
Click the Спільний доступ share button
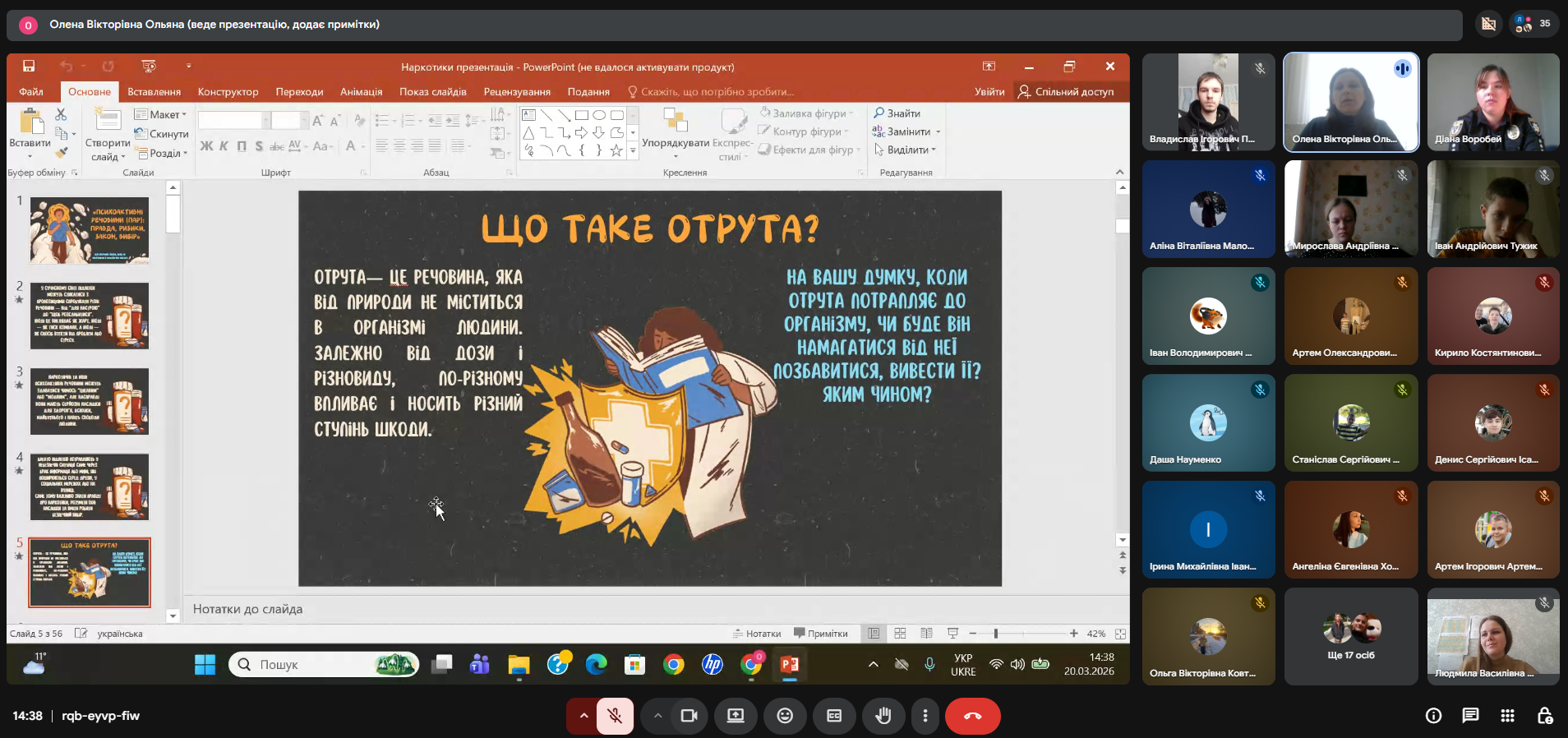coord(1066,91)
